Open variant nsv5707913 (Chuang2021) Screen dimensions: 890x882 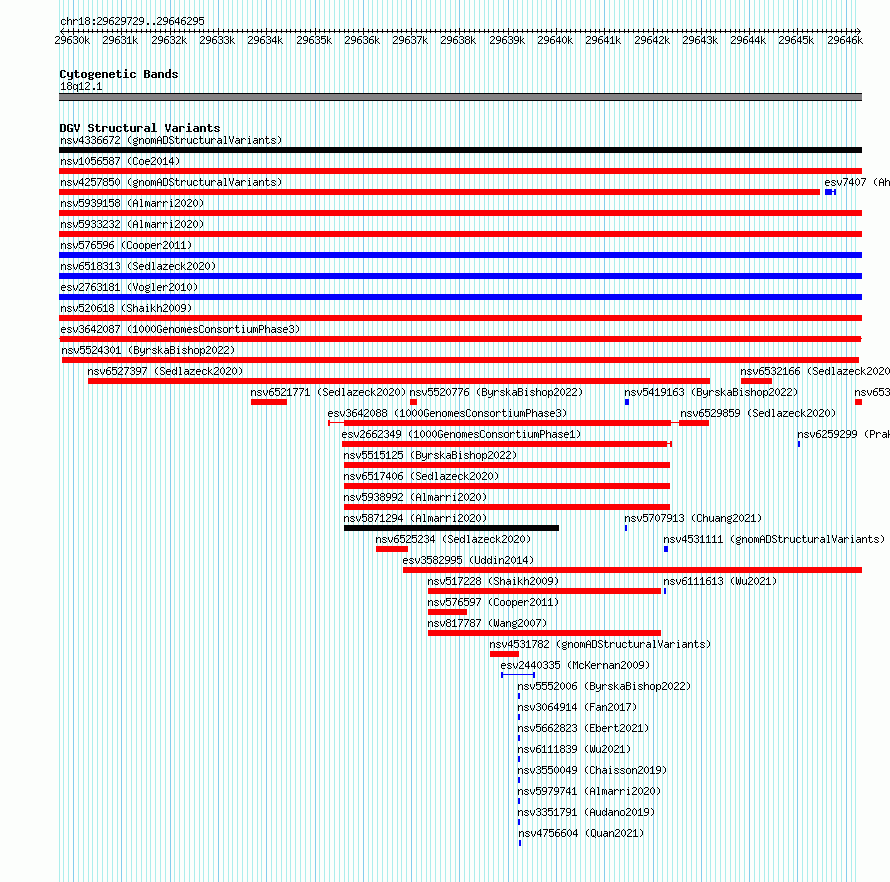point(693,518)
